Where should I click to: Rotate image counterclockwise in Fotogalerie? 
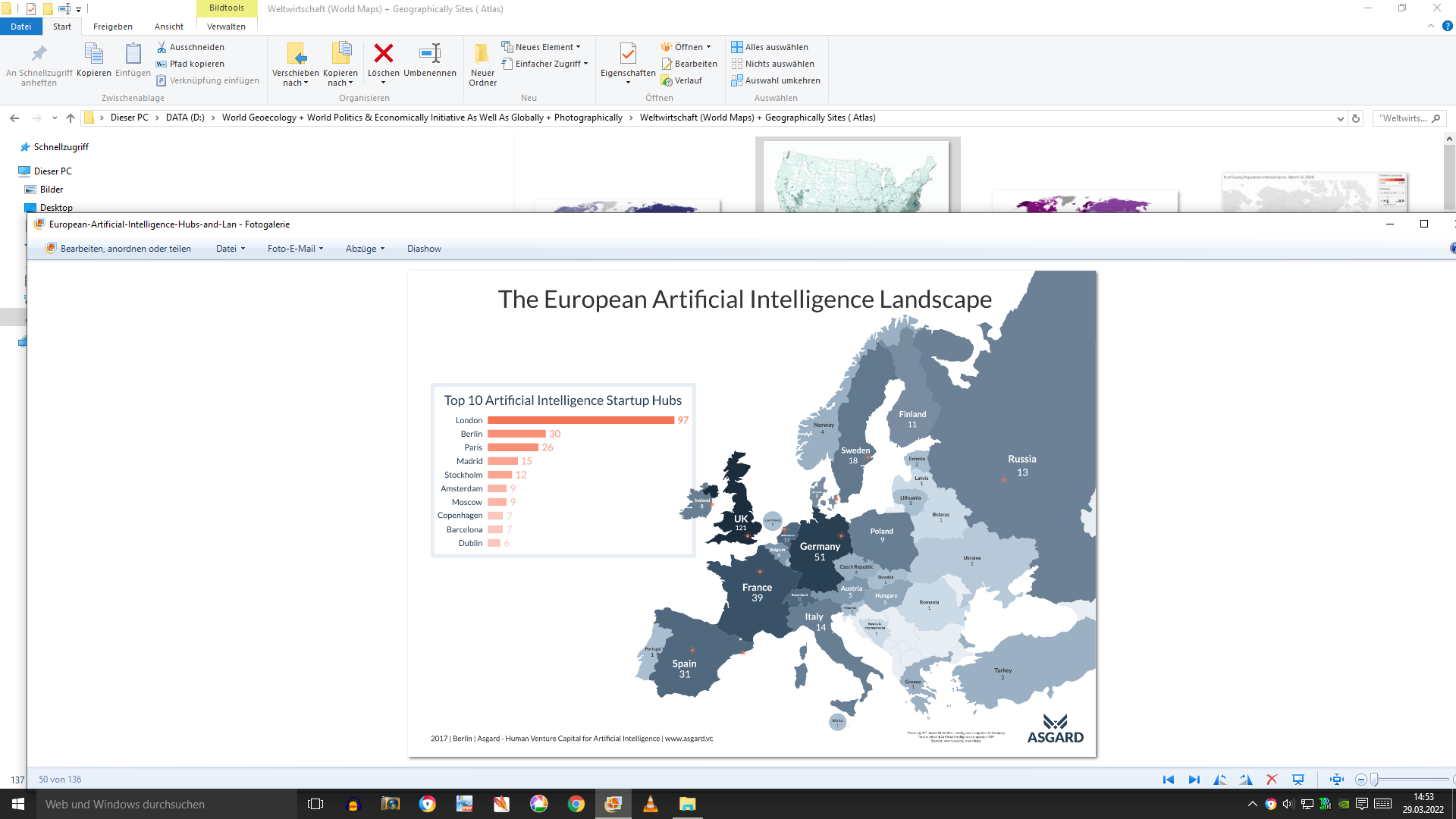[x=1220, y=780]
